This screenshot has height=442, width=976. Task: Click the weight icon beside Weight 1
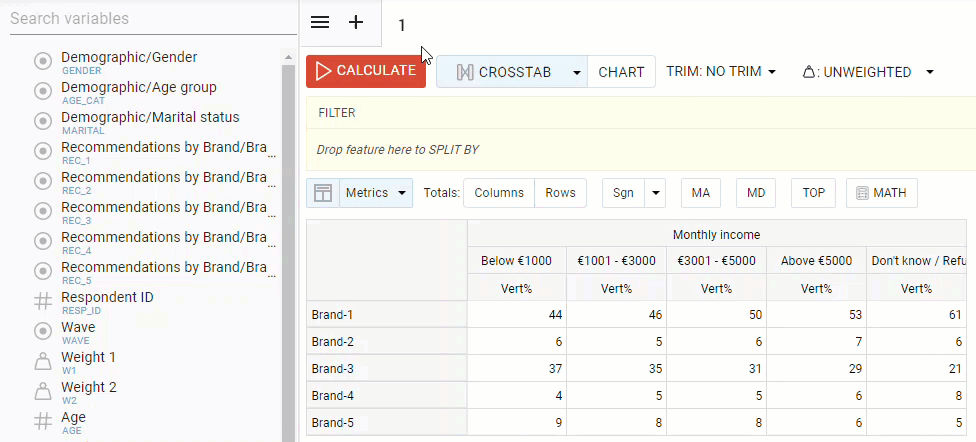pyautogui.click(x=43, y=361)
